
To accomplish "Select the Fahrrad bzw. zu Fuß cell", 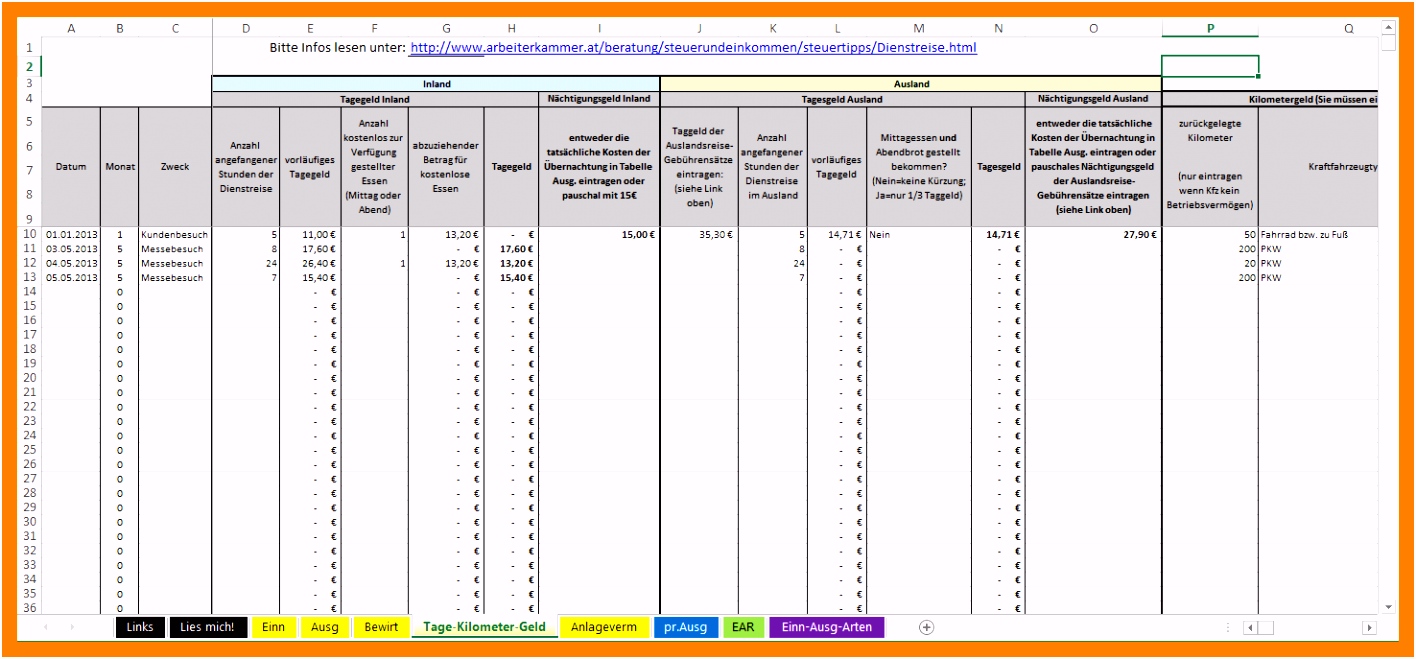I will (1318, 235).
